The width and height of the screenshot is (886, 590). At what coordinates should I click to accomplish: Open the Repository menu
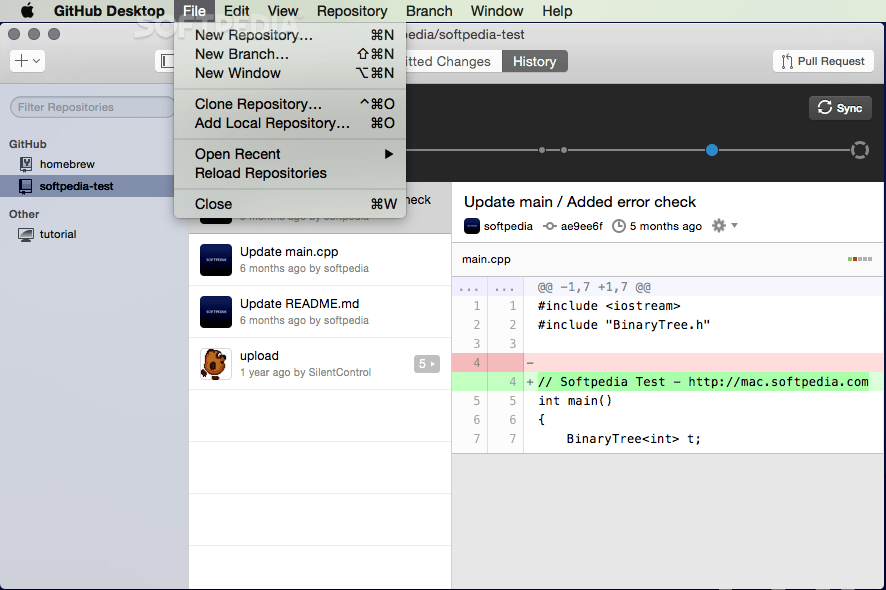352,11
